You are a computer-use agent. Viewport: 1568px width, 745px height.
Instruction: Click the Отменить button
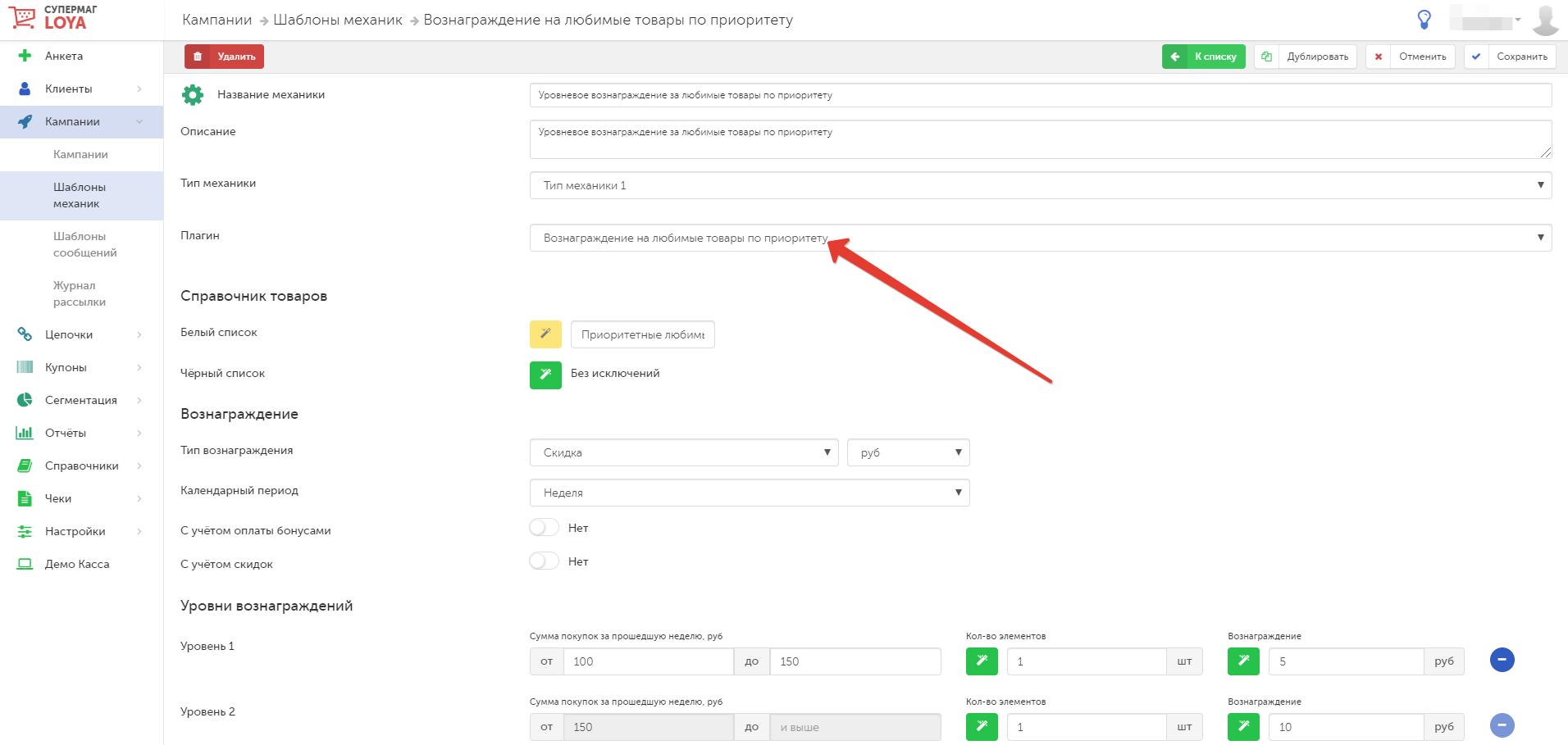click(x=1411, y=57)
